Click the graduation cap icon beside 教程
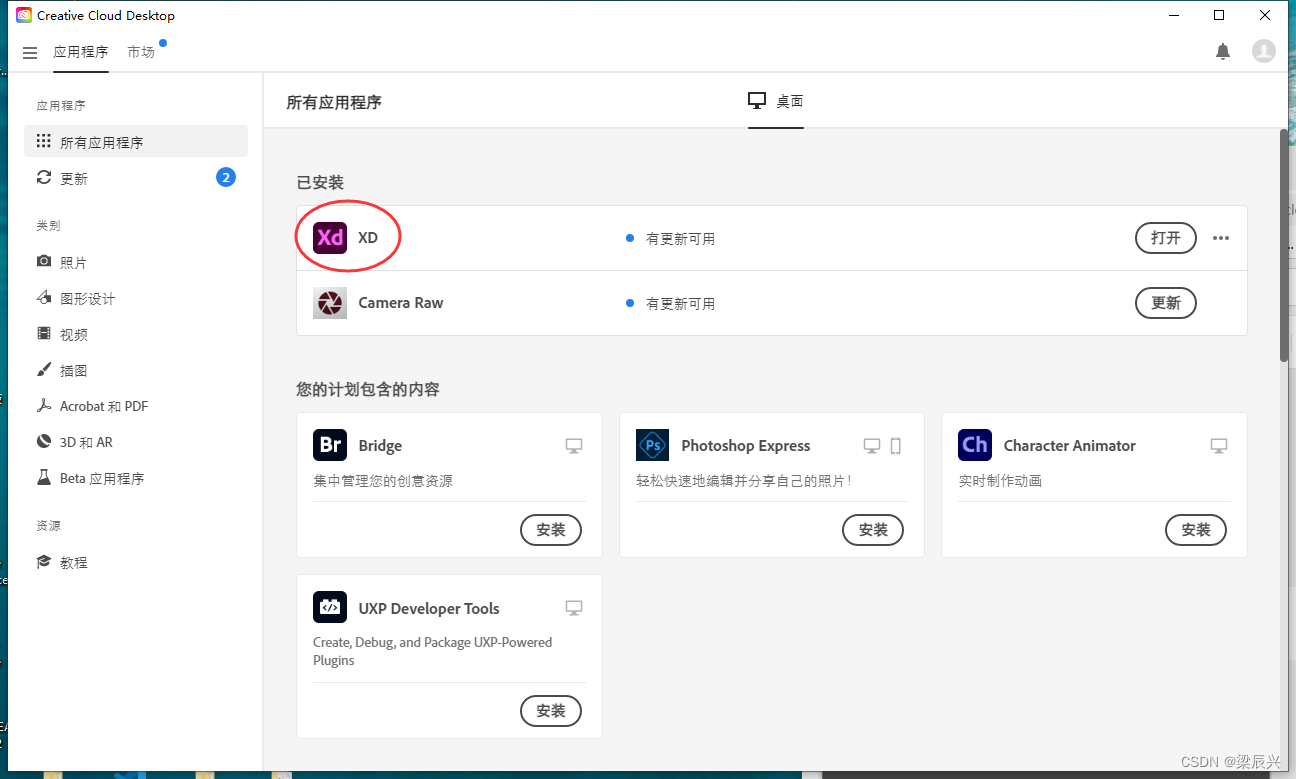 [44, 562]
